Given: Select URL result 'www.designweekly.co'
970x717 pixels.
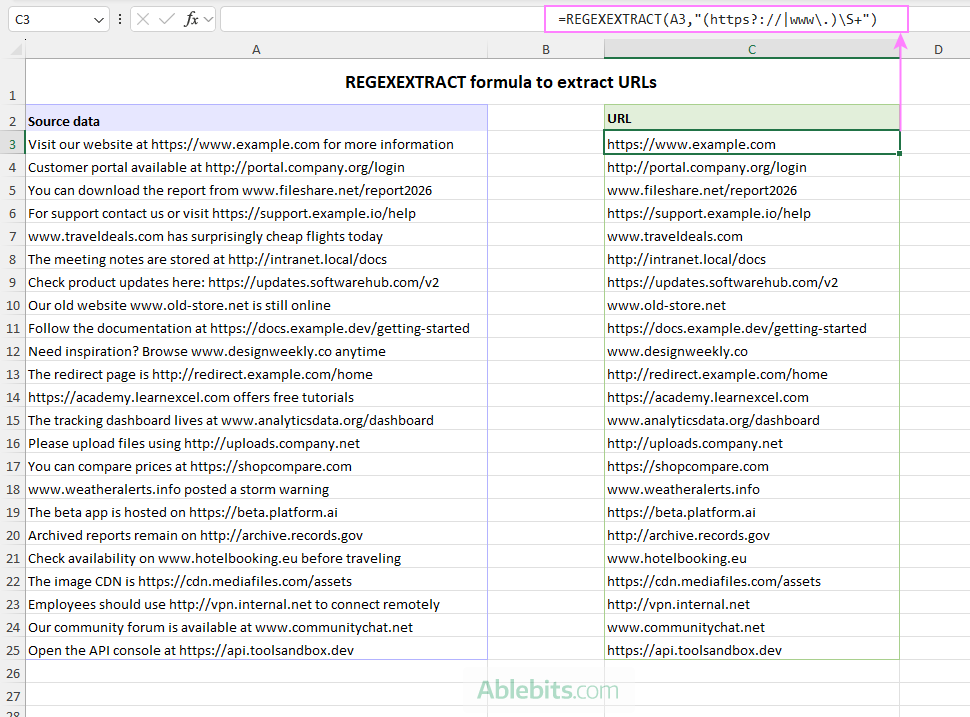Looking at the screenshot, I should point(752,351).
